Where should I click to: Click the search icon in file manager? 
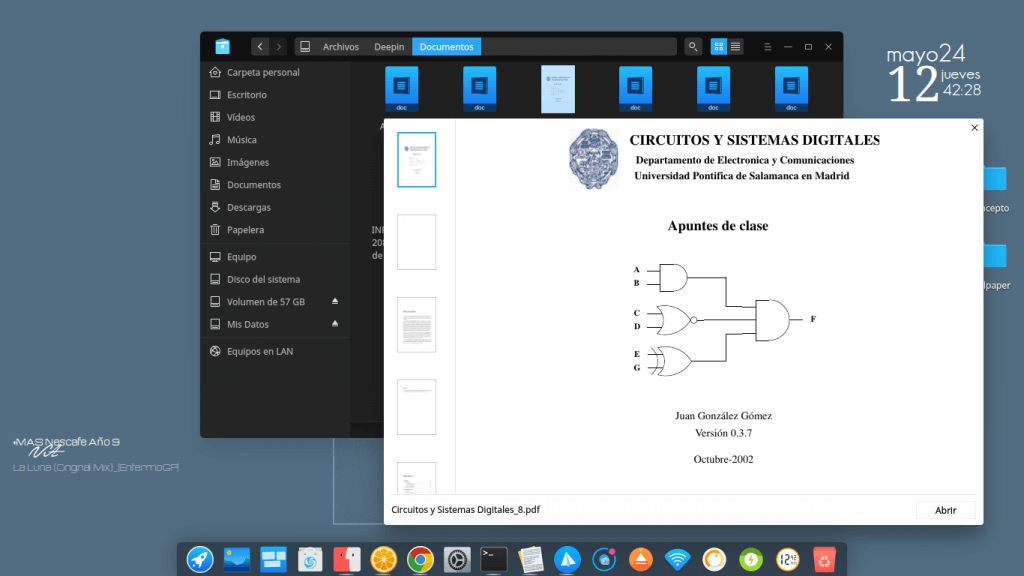(693, 47)
